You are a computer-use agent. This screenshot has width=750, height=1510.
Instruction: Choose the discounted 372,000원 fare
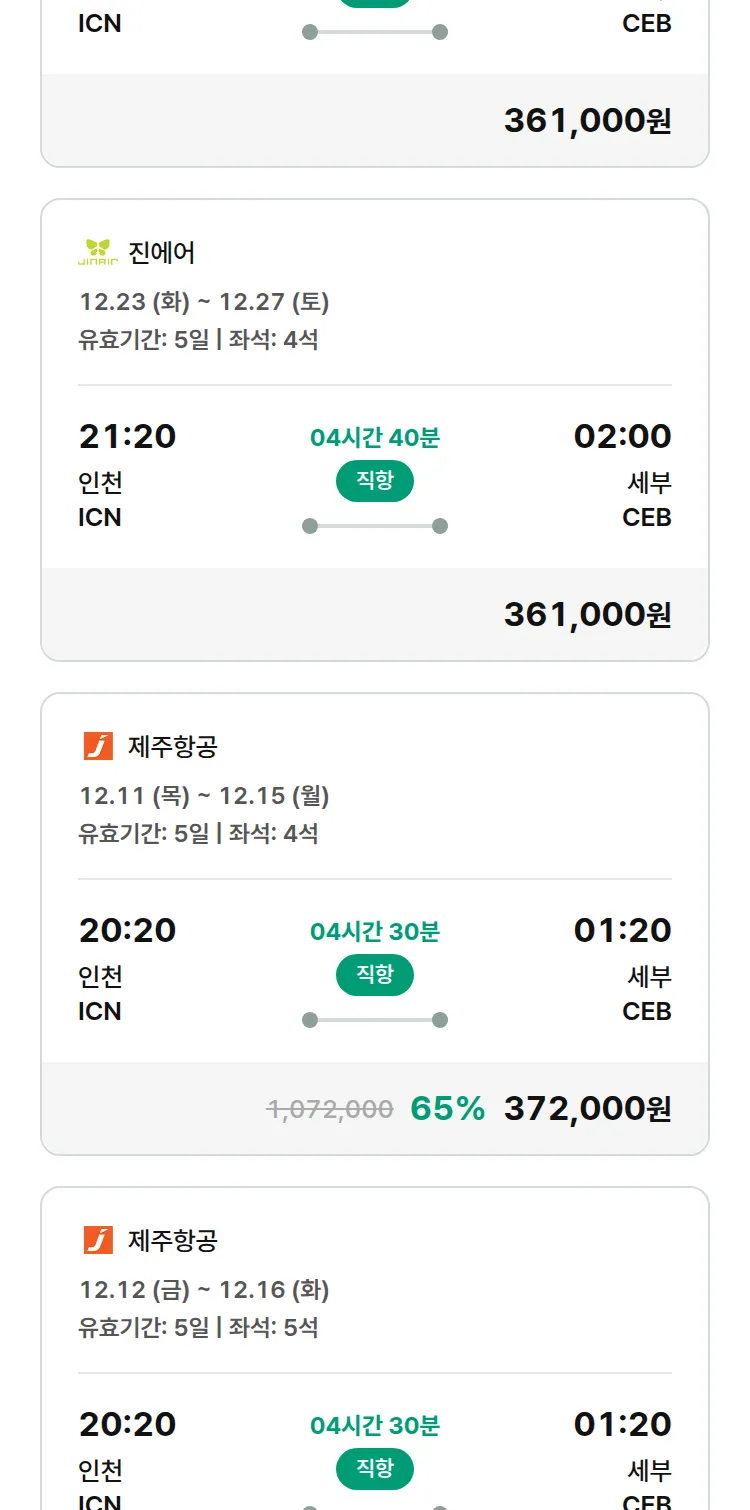pyautogui.click(x=587, y=1109)
